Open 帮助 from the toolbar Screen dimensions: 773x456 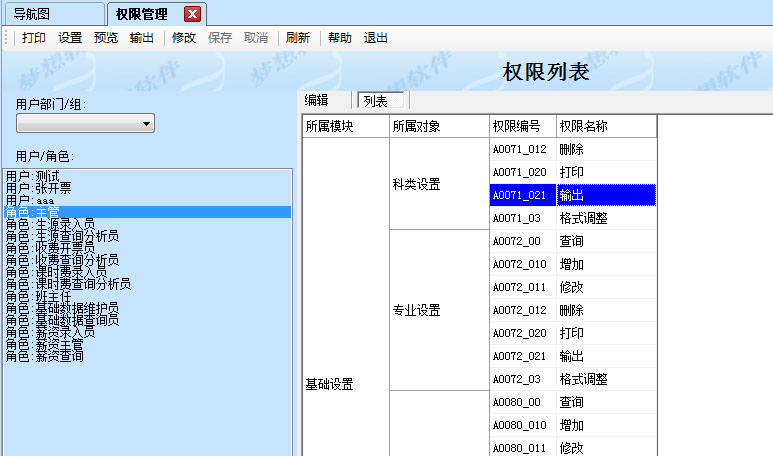click(x=340, y=38)
